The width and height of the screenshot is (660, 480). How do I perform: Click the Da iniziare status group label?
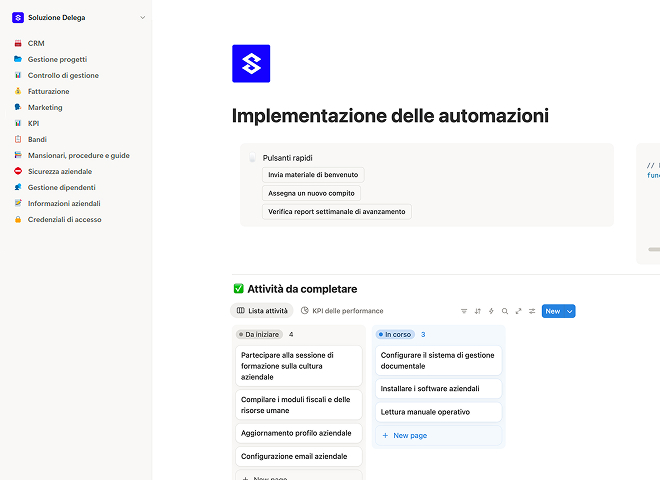[259, 334]
